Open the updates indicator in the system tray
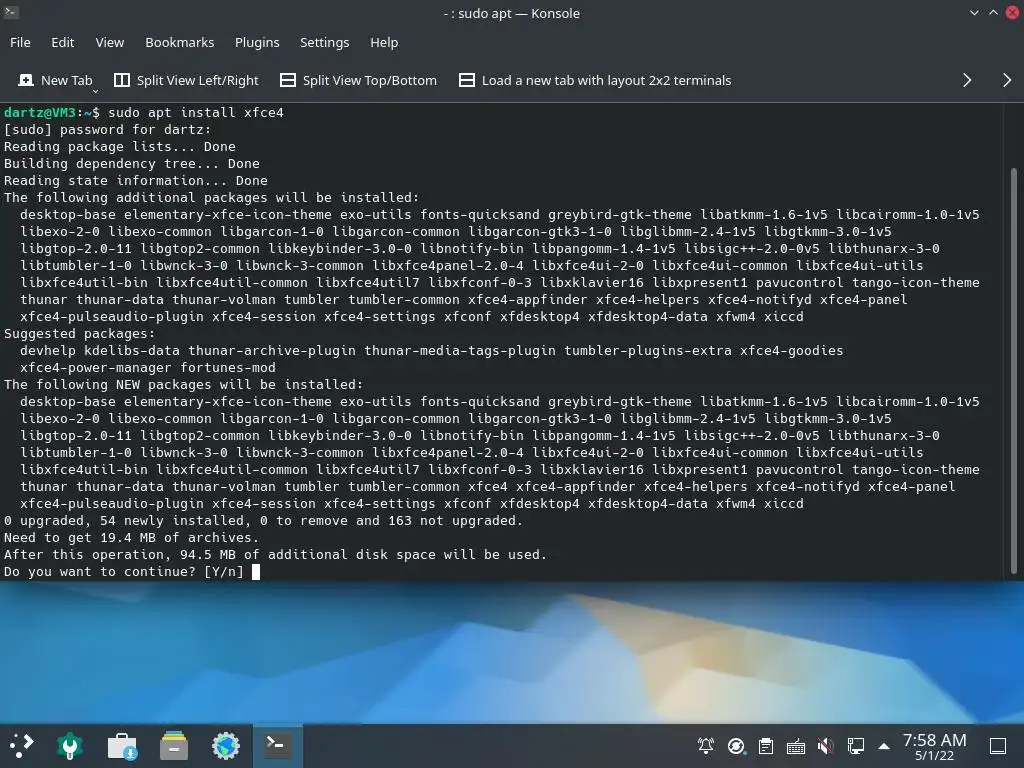The image size is (1024, 768). [x=736, y=746]
